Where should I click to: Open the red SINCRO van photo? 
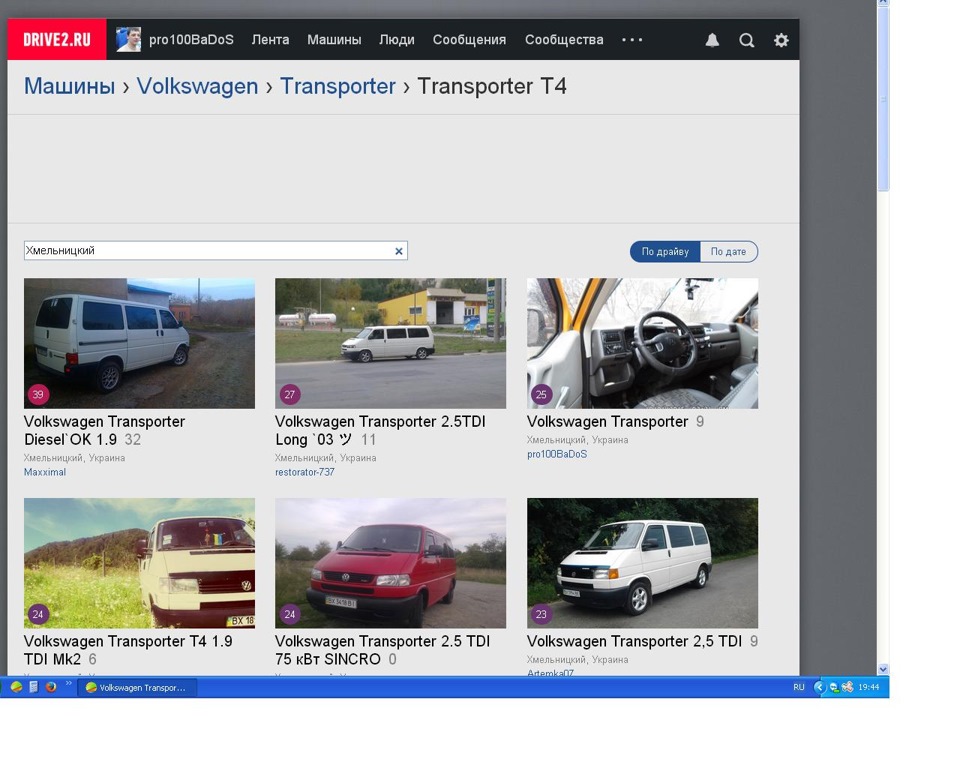tap(391, 563)
